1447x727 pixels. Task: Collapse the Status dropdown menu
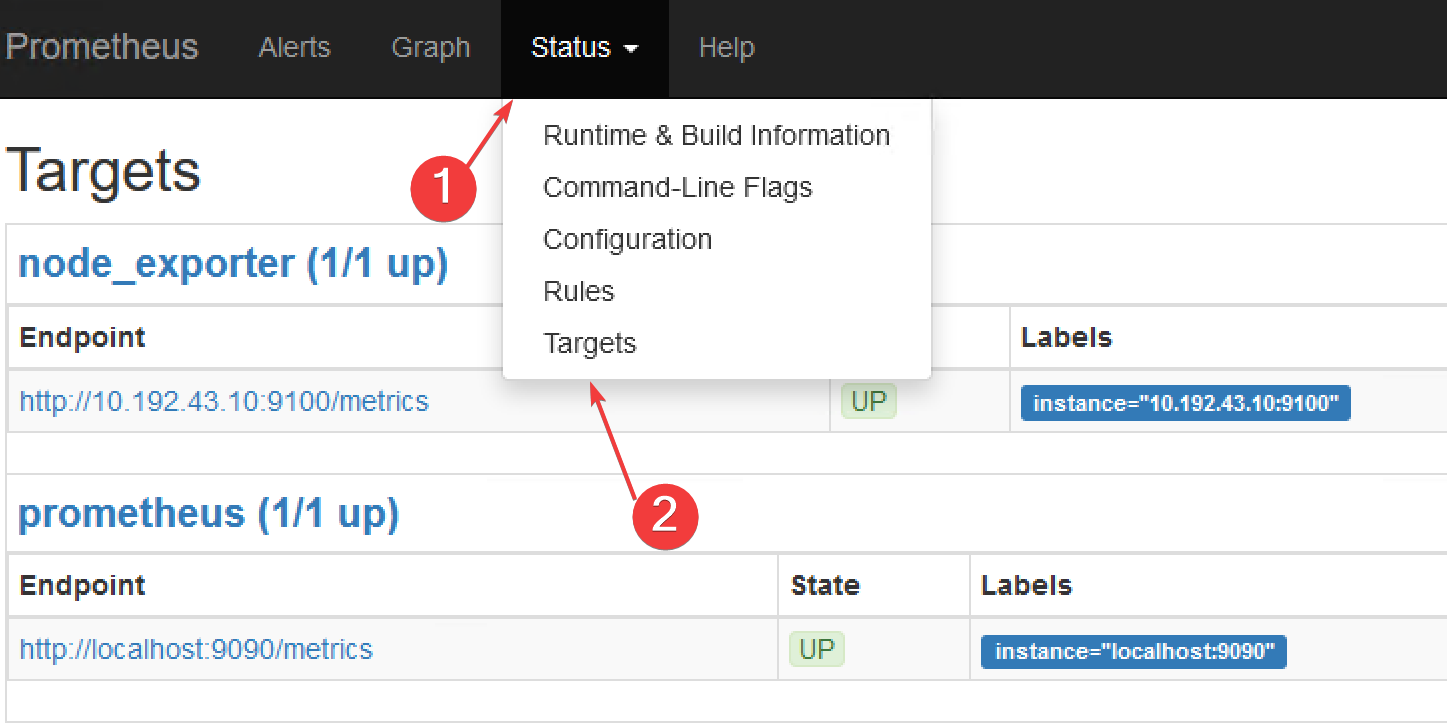[x=584, y=47]
